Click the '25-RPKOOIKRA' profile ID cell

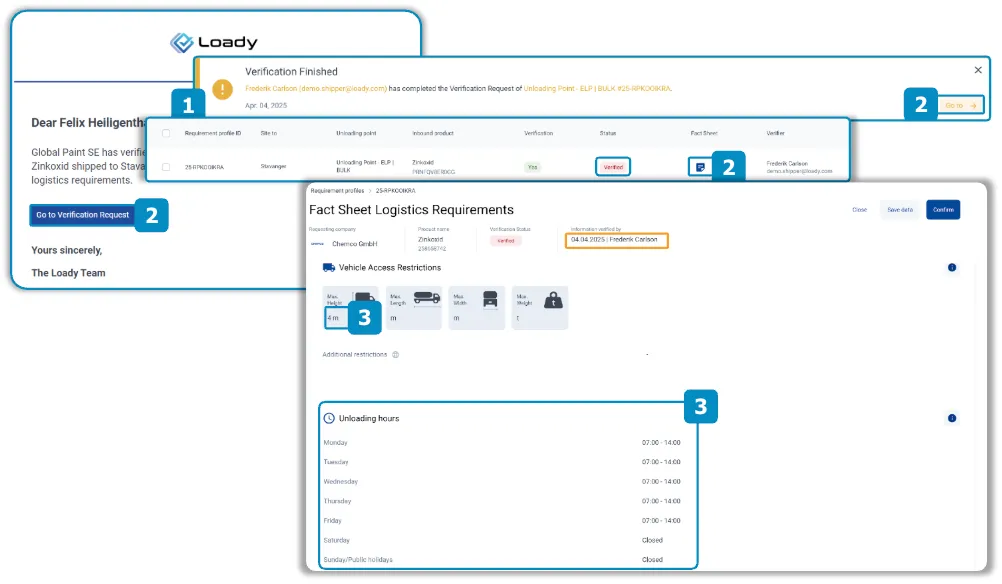pyautogui.click(x=204, y=167)
